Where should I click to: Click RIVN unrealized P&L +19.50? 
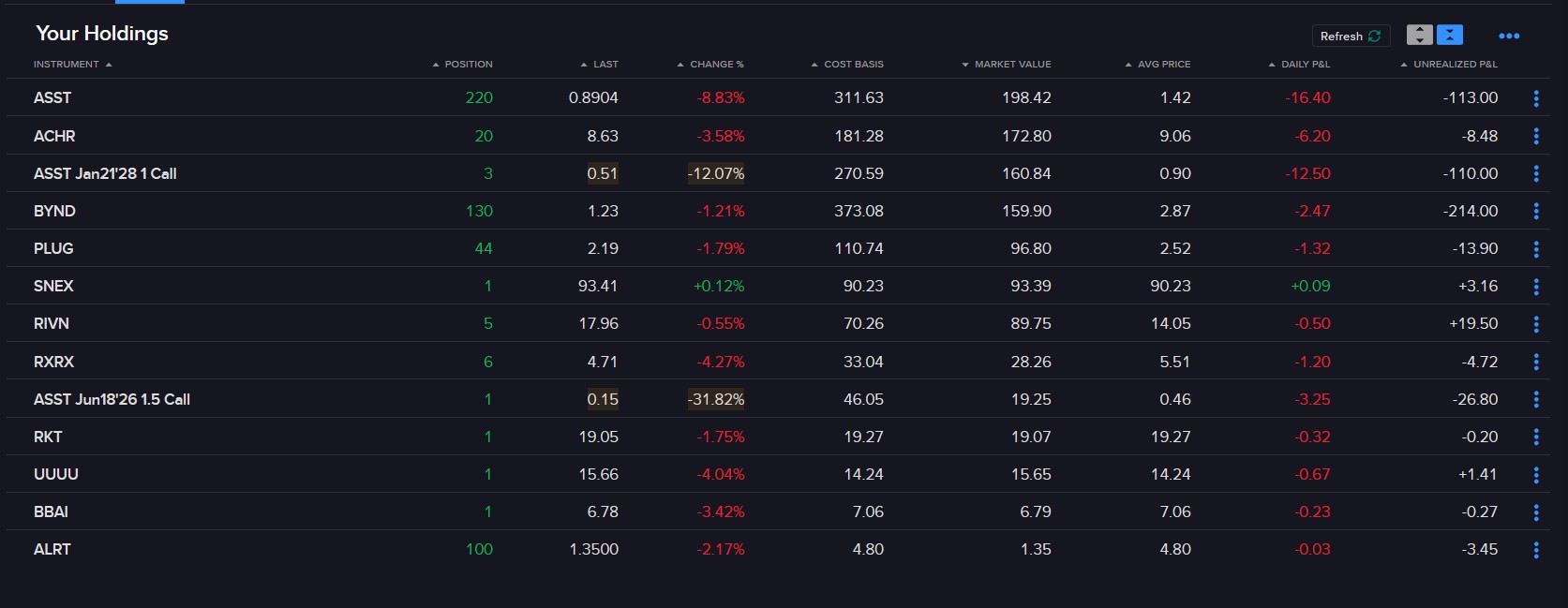point(1473,323)
